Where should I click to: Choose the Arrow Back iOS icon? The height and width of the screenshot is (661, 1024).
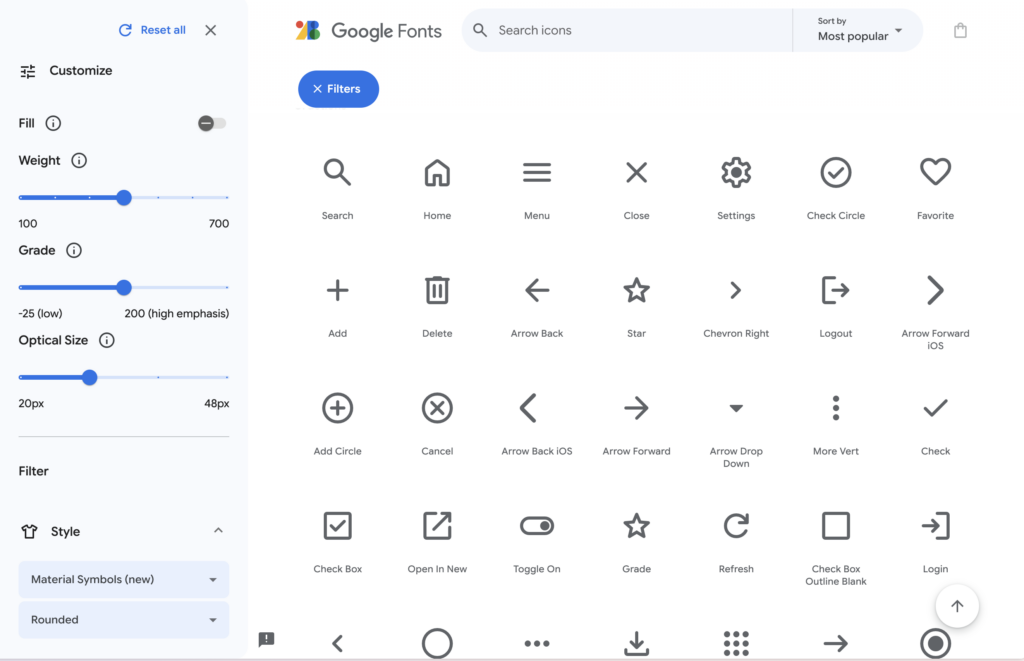click(528, 408)
